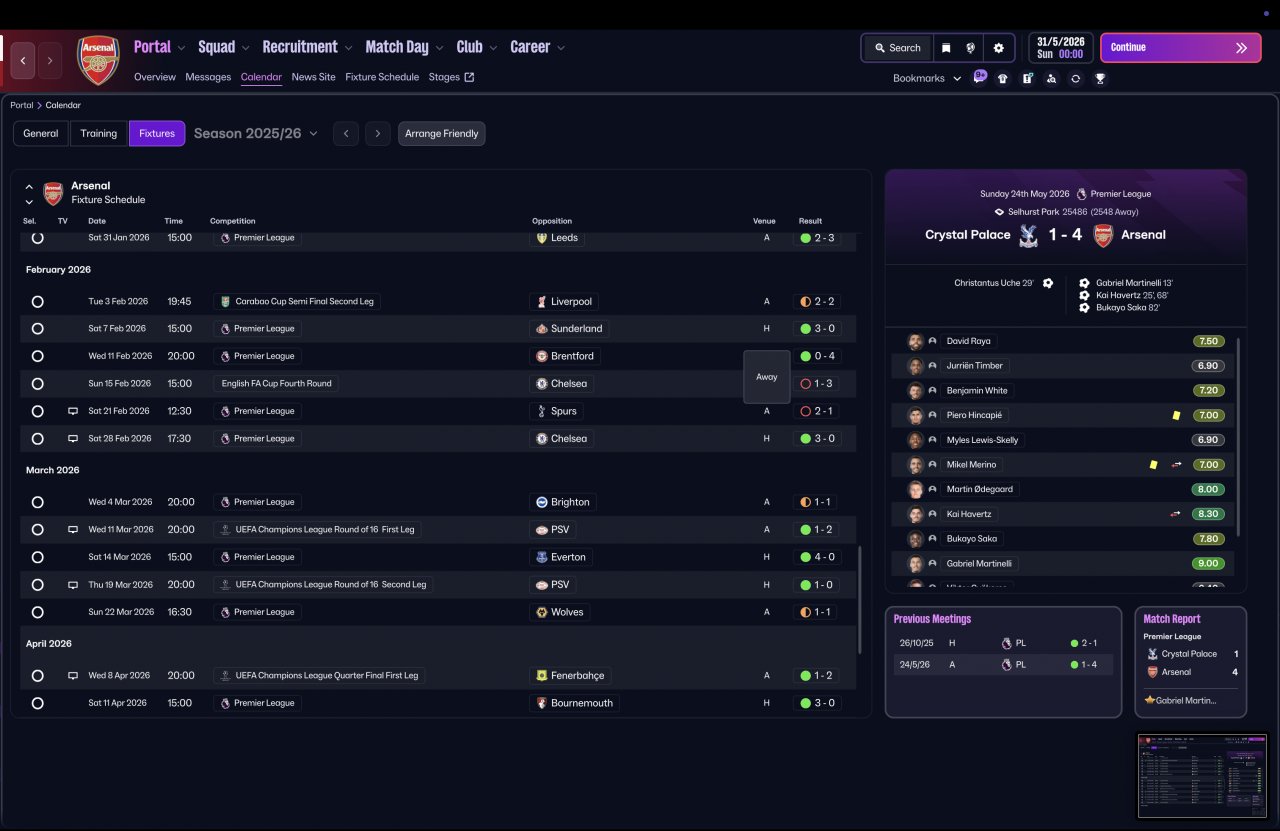
Task: Expand the Portal menu chevron
Action: click(x=181, y=48)
